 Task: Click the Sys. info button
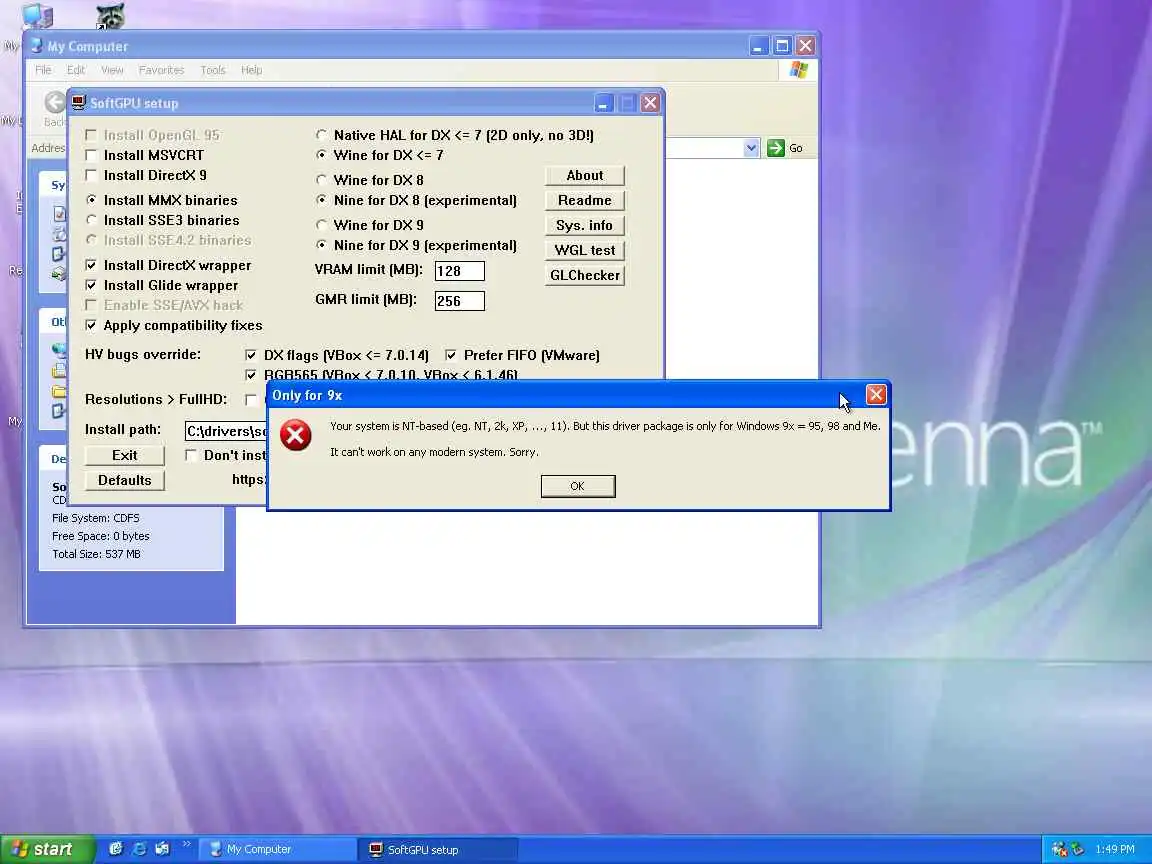[585, 225]
